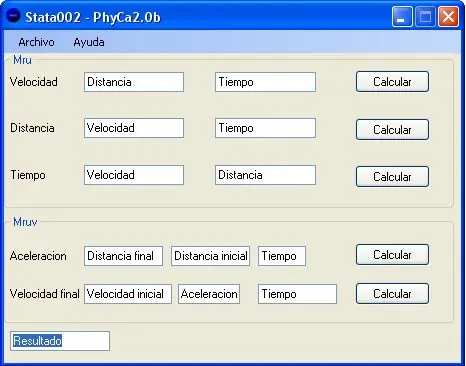Open the Archivo menu
This screenshot has width=466, height=366.
click(x=36, y=42)
